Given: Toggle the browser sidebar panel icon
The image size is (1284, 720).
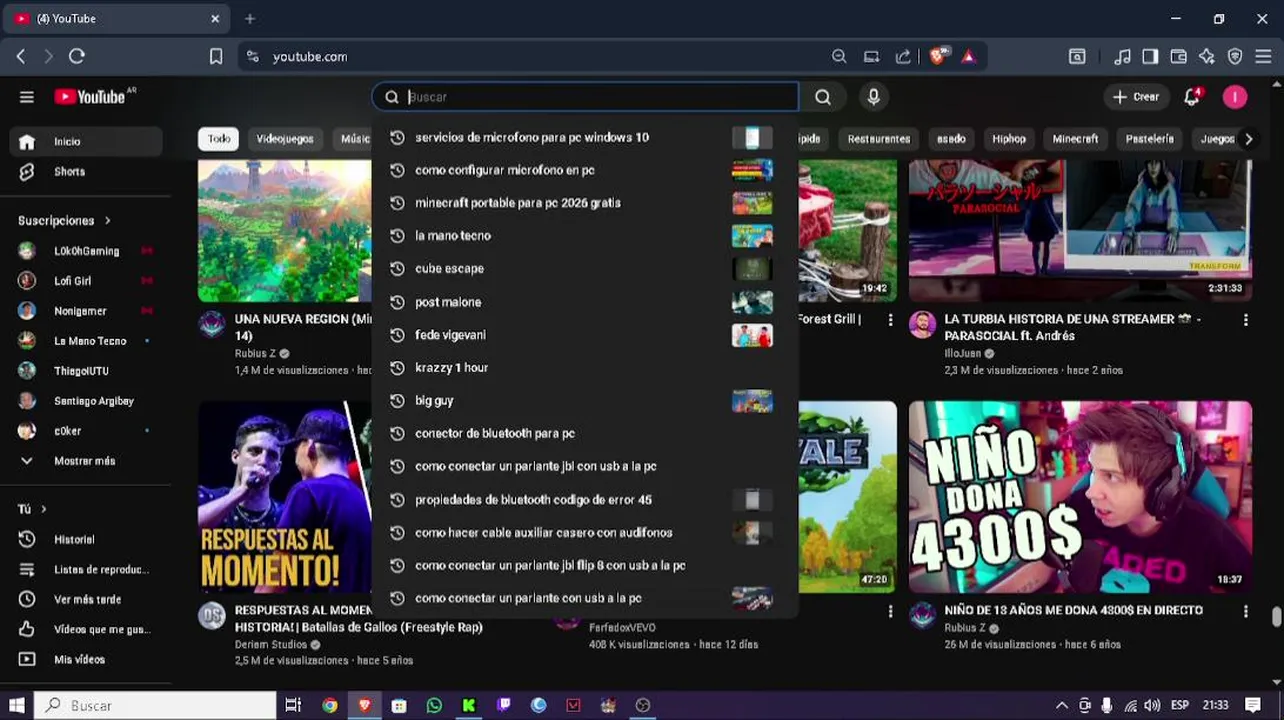Looking at the screenshot, I should (x=1151, y=57).
